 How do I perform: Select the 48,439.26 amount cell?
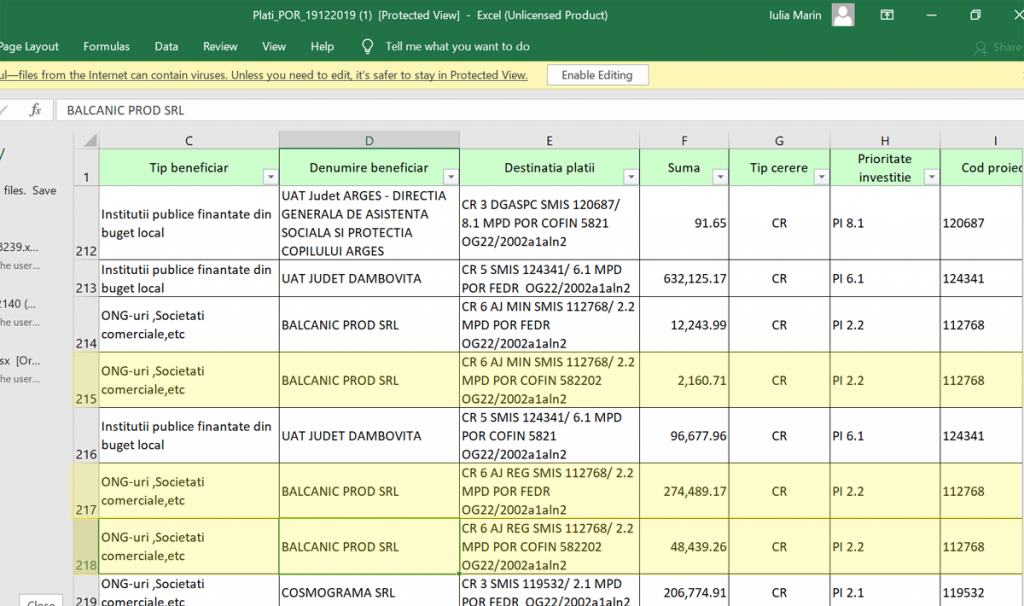tap(684, 547)
